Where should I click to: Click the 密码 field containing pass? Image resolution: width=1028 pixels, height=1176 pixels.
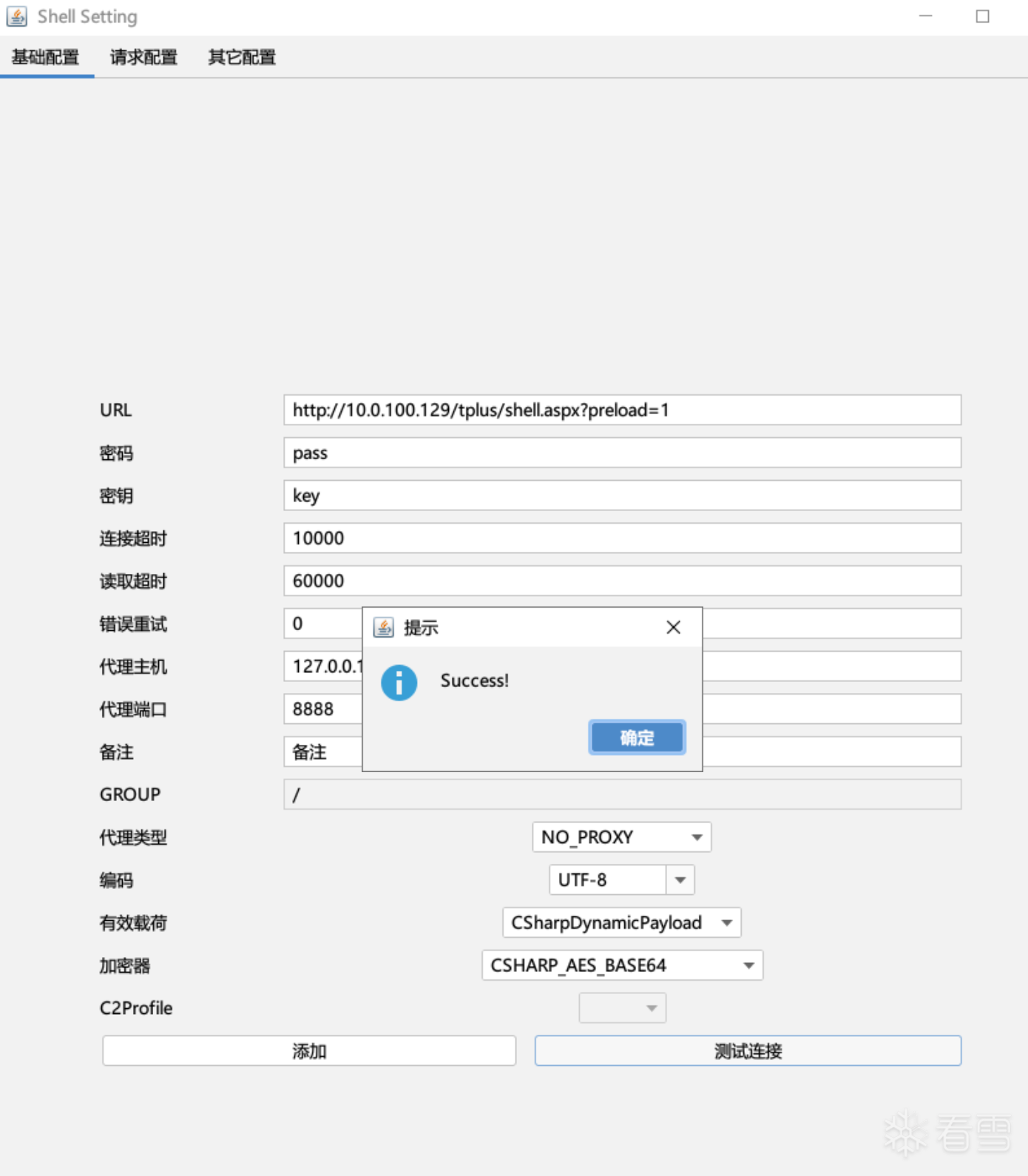622,453
